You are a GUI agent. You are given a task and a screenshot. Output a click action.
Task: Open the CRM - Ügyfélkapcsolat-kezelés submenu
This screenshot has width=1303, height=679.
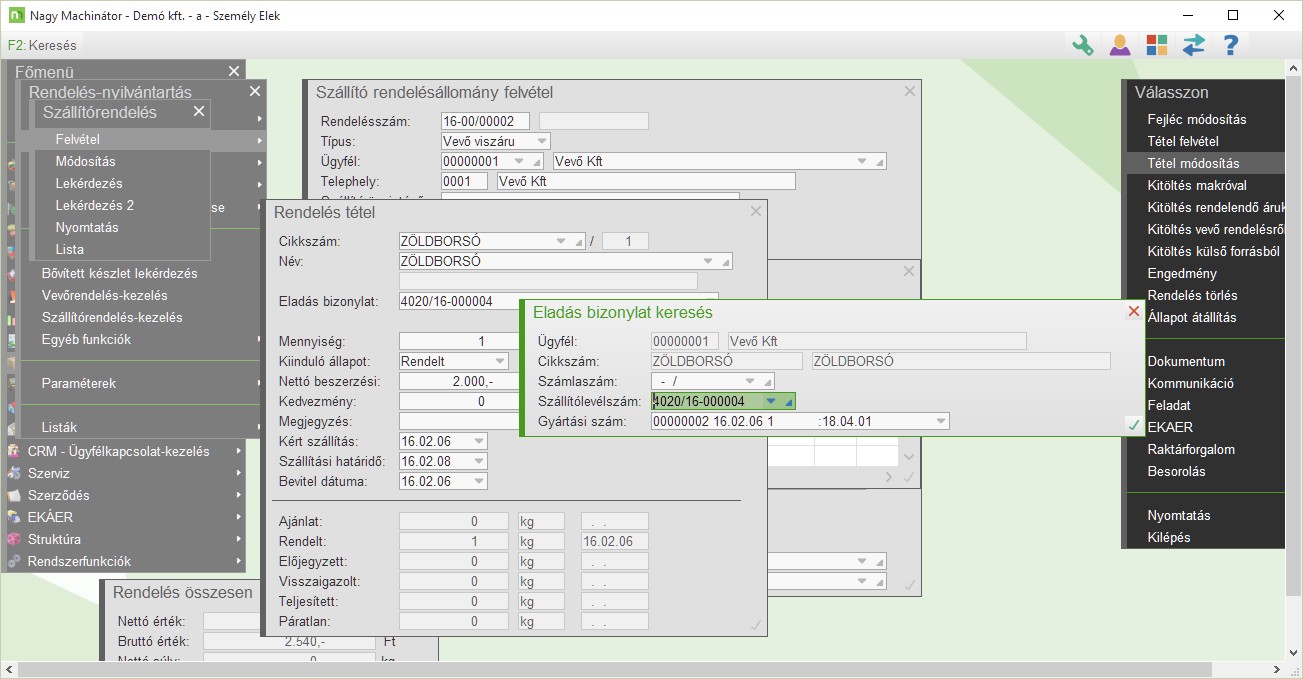point(118,451)
